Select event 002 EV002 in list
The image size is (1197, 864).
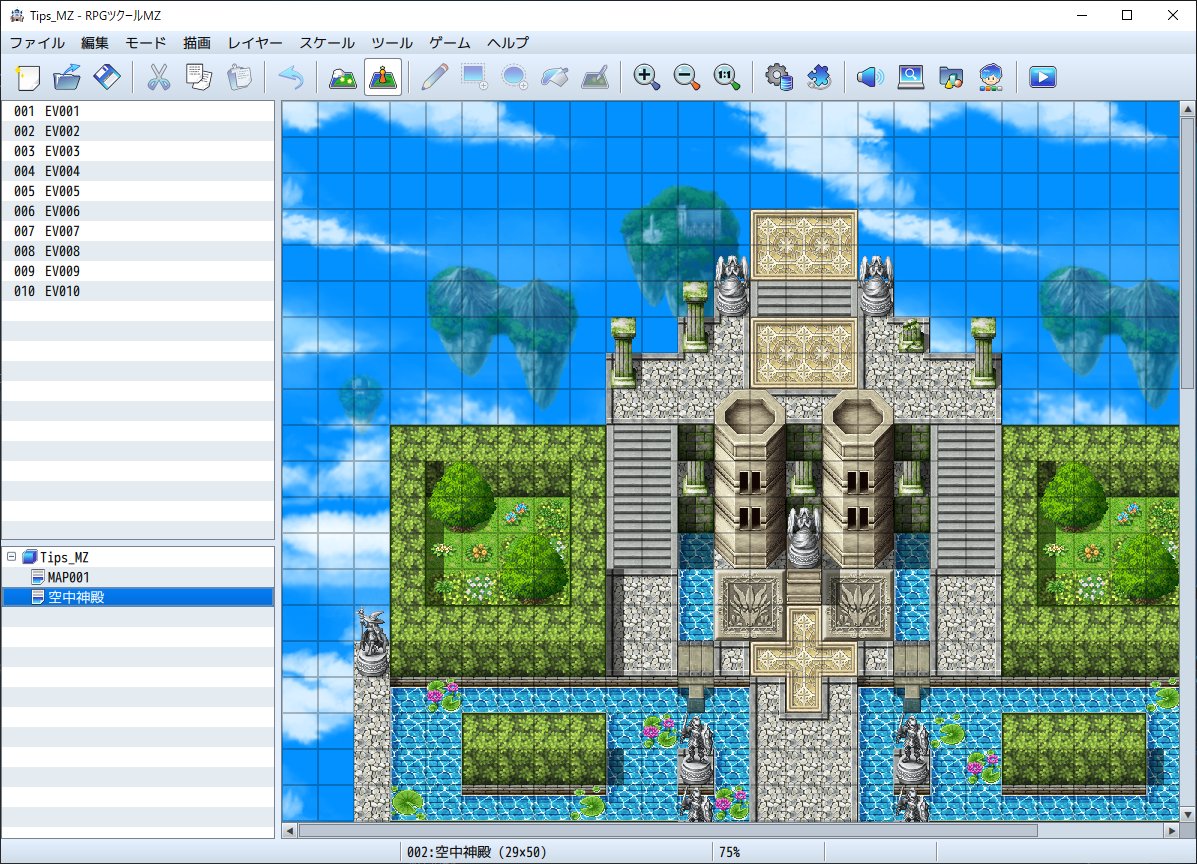pyautogui.click(x=137, y=131)
